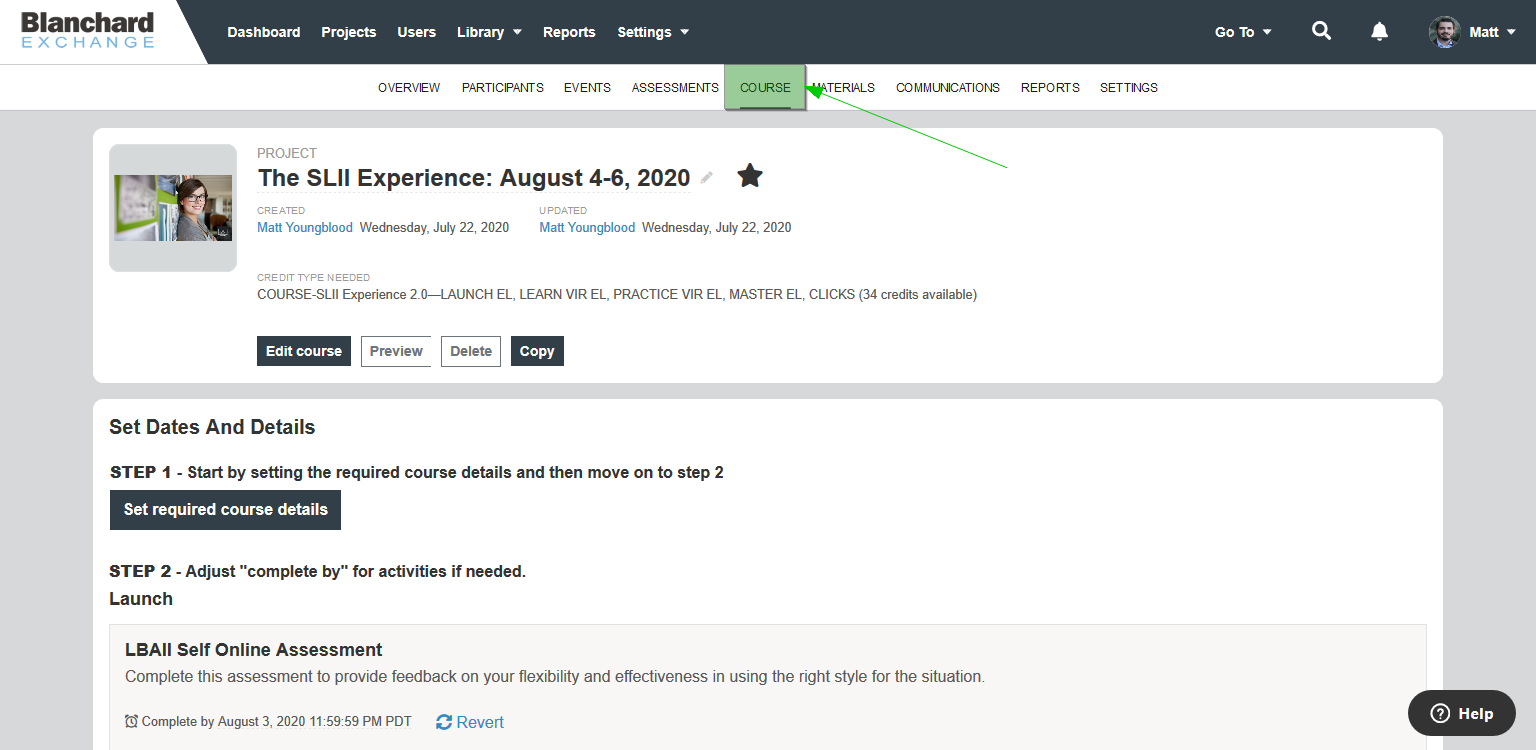Open the Matt user menu
Image resolution: width=1536 pixels, height=750 pixels.
tap(1492, 32)
